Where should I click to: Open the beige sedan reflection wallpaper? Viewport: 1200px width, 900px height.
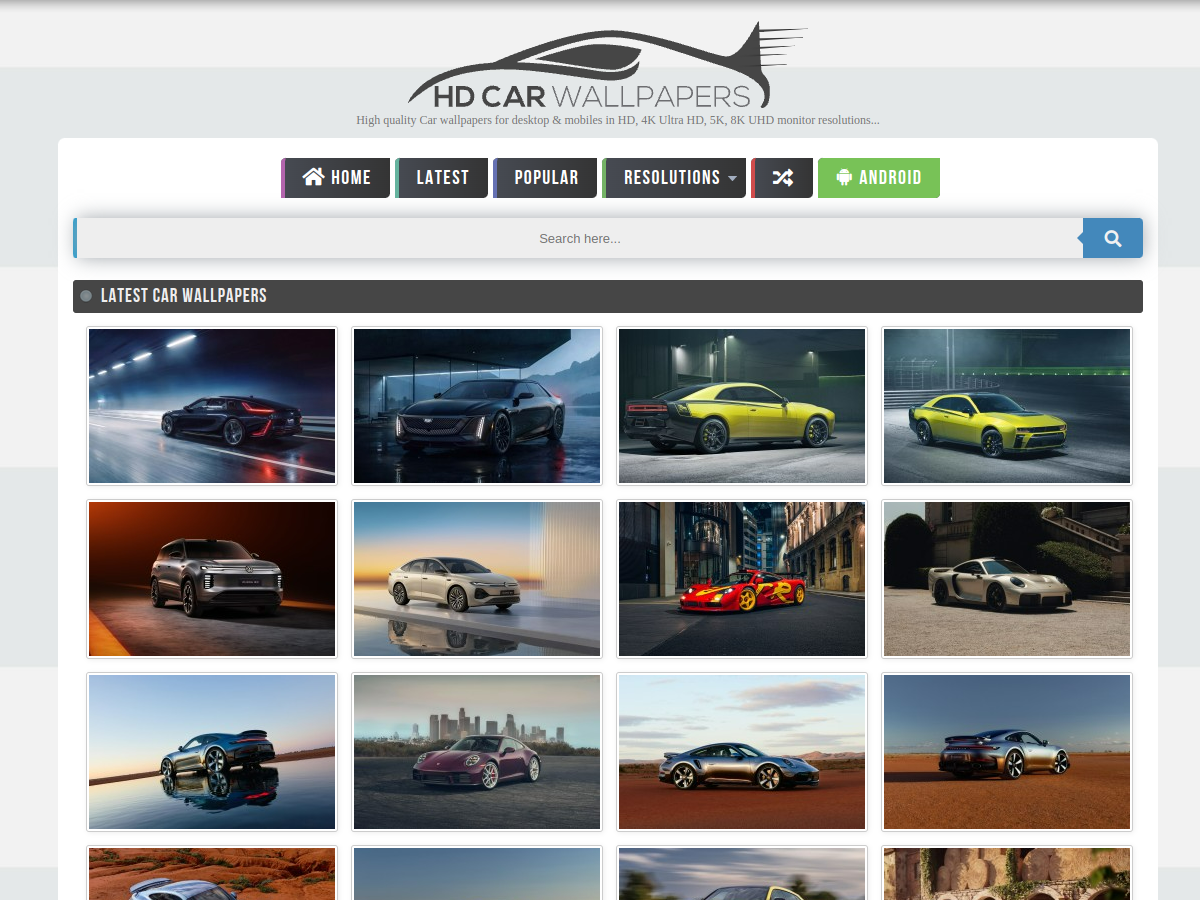point(477,579)
